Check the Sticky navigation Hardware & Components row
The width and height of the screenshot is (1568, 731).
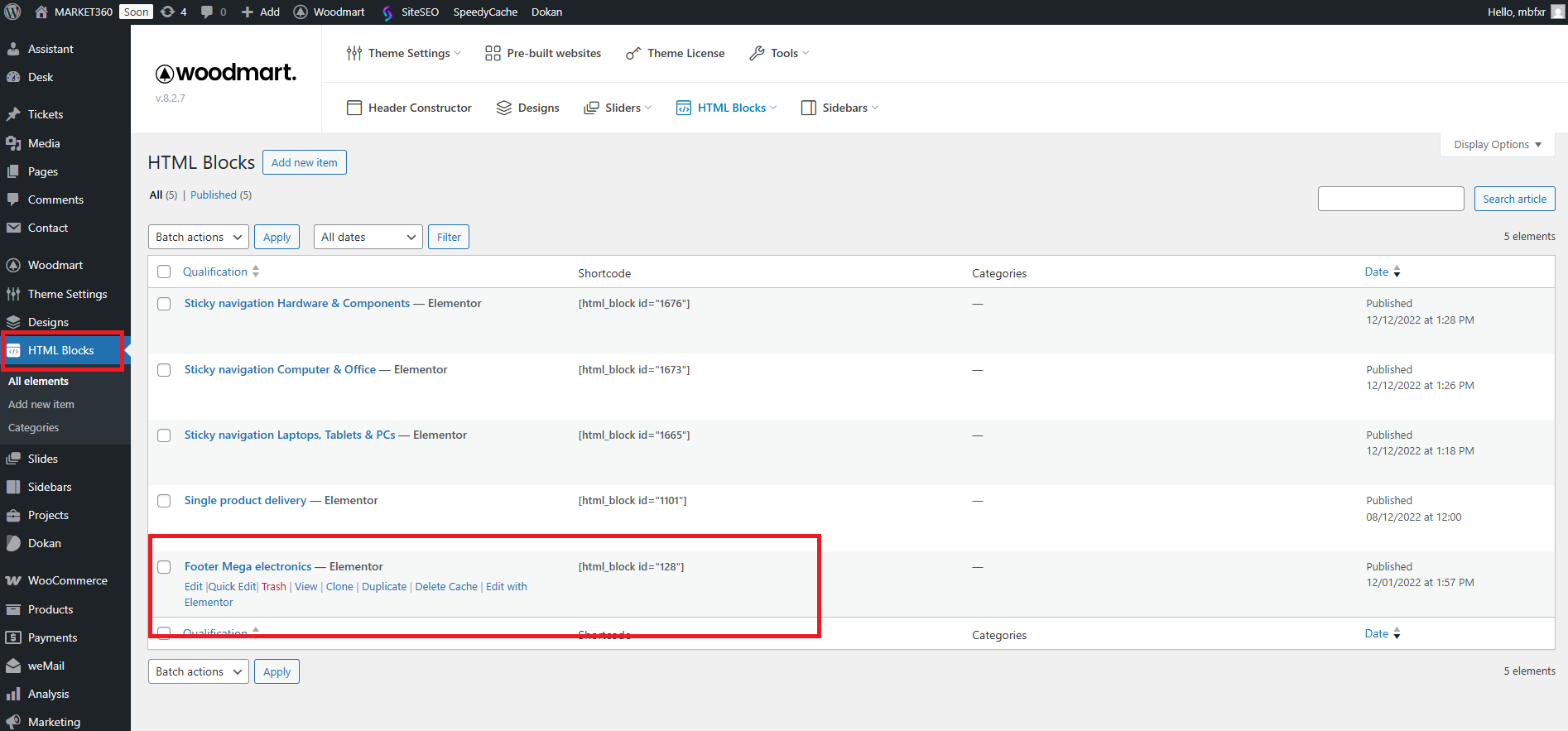(x=164, y=304)
